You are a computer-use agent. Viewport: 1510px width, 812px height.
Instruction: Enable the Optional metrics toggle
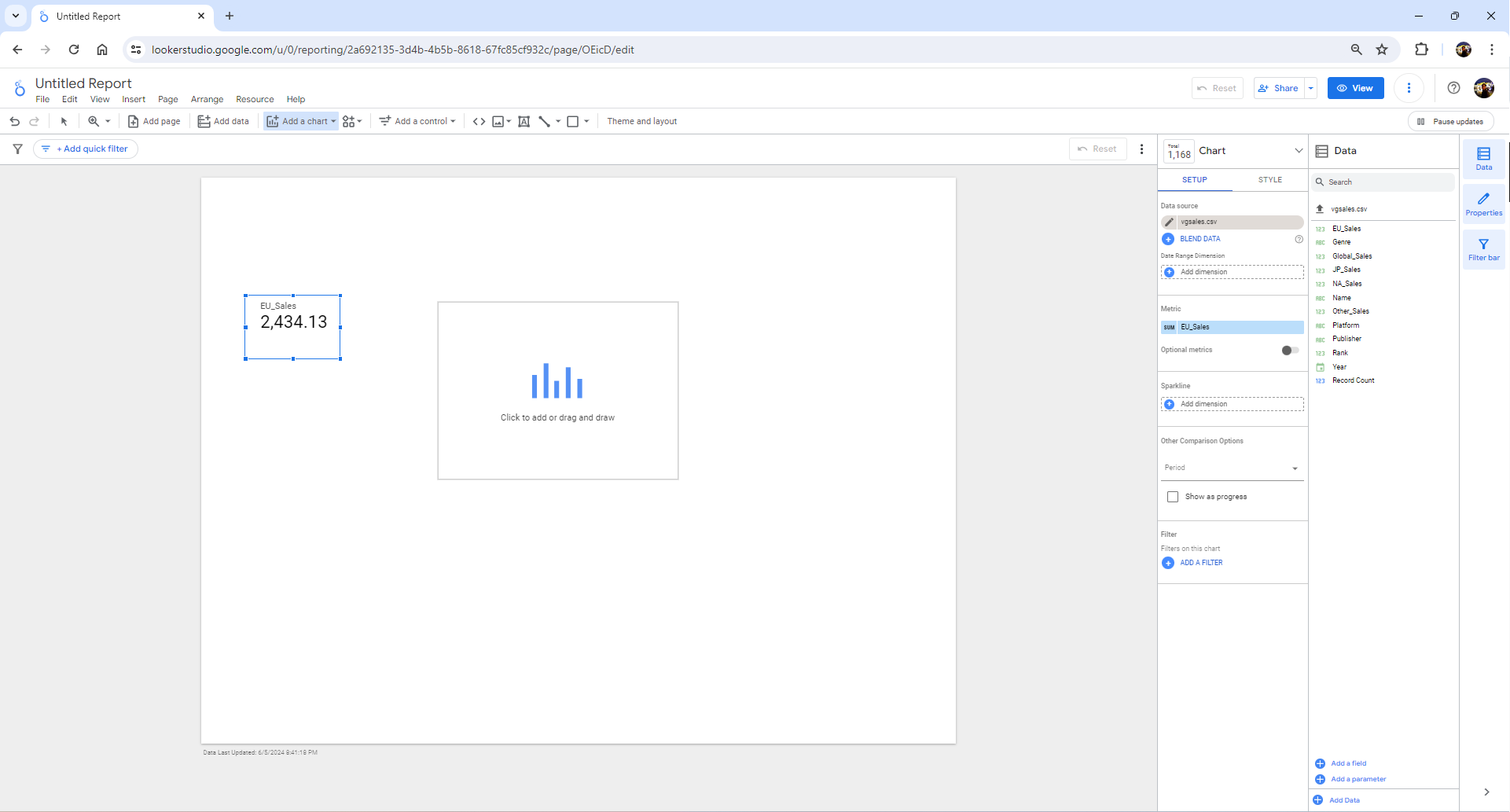(1289, 351)
